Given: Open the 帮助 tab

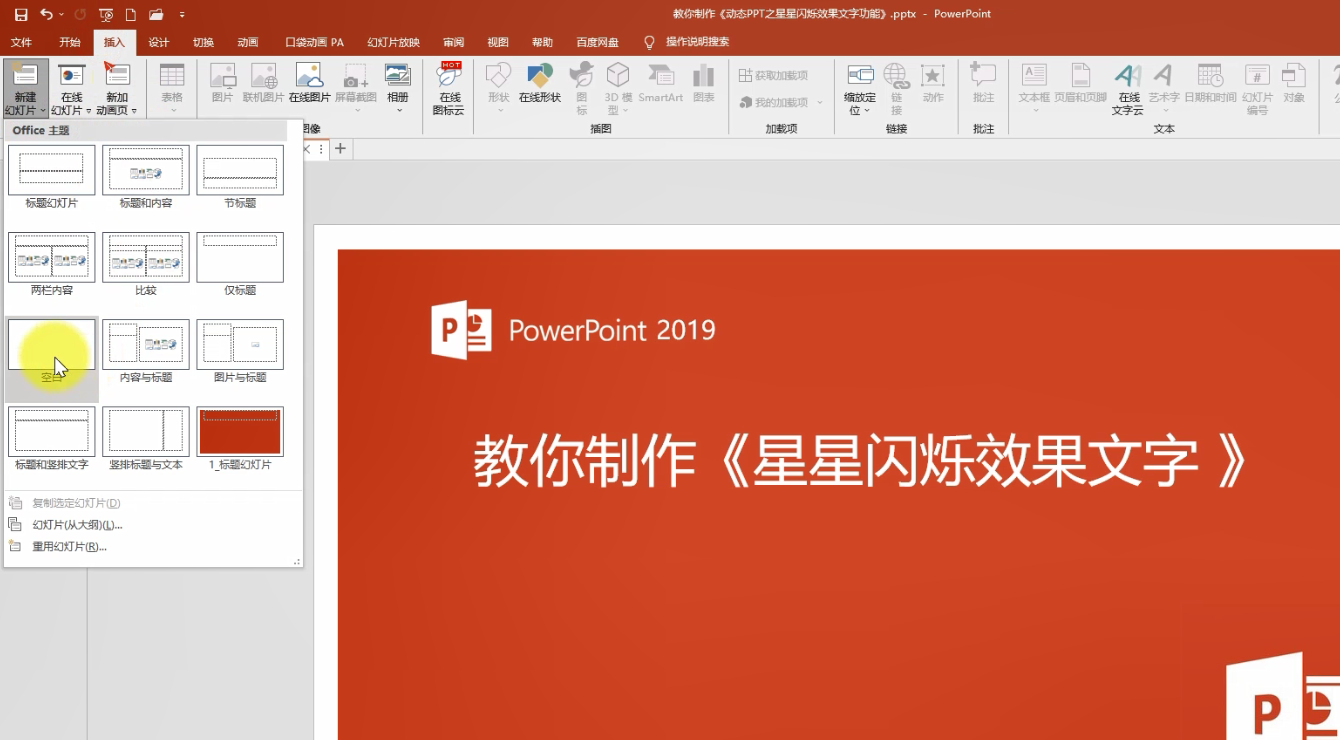Looking at the screenshot, I should click(x=542, y=42).
